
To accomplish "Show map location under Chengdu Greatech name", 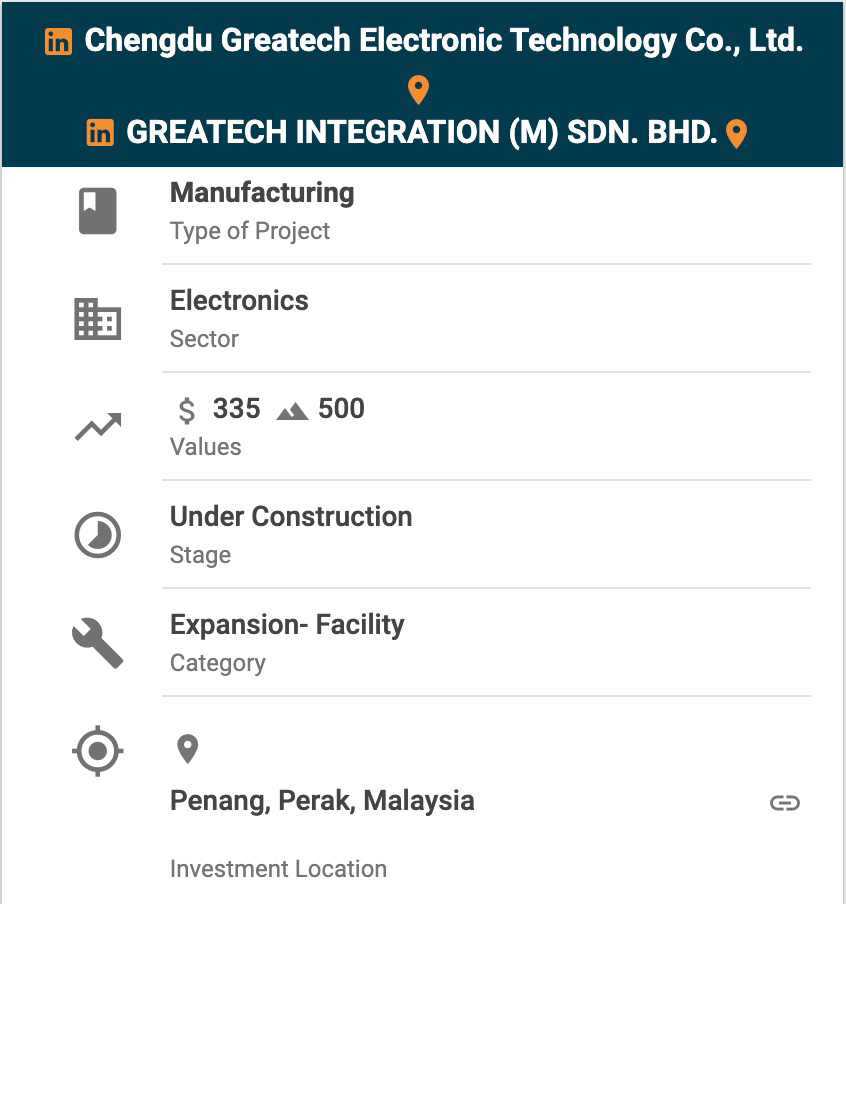I will [419, 90].
